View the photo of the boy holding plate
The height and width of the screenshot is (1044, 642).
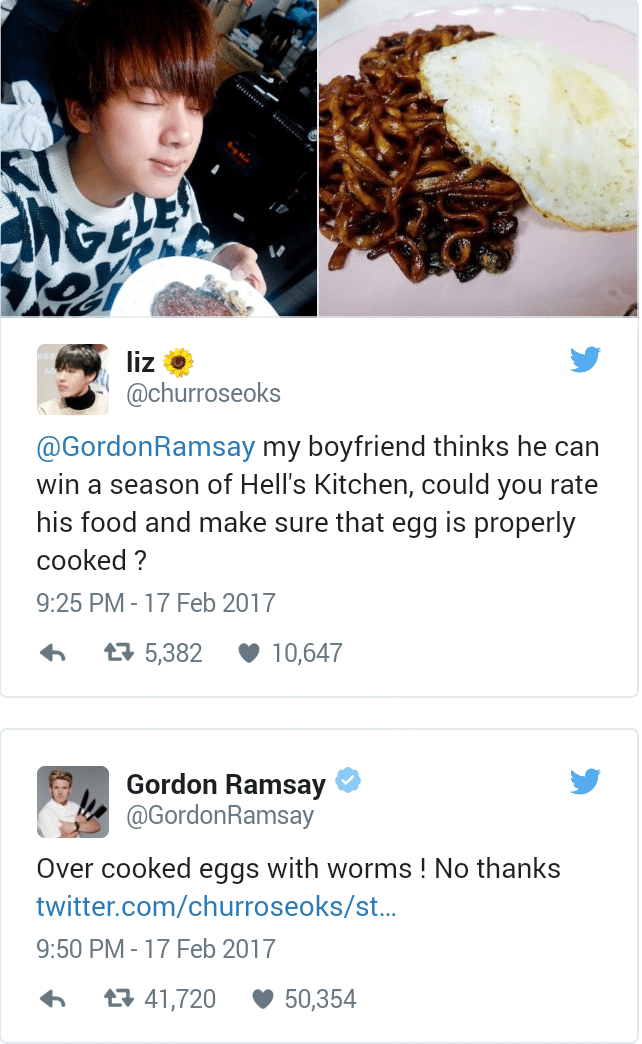[159, 158]
